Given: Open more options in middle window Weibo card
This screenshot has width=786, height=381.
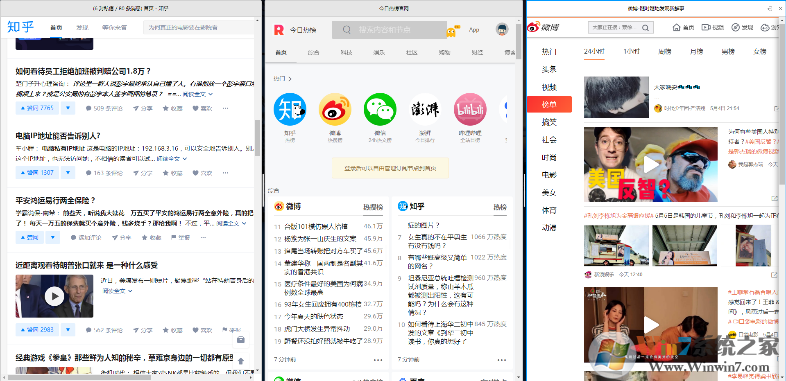Looking at the screenshot, I should (377, 359).
